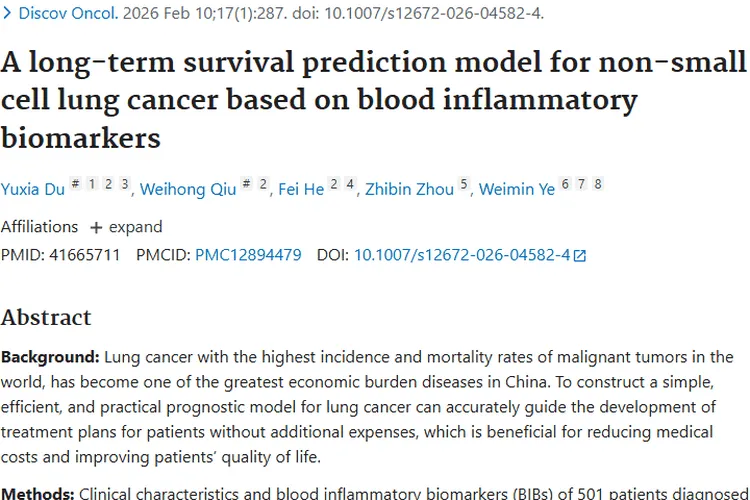The width and height of the screenshot is (750, 500).
Task: Open author Weimin Ye's link
Action: pyautogui.click(x=516, y=189)
